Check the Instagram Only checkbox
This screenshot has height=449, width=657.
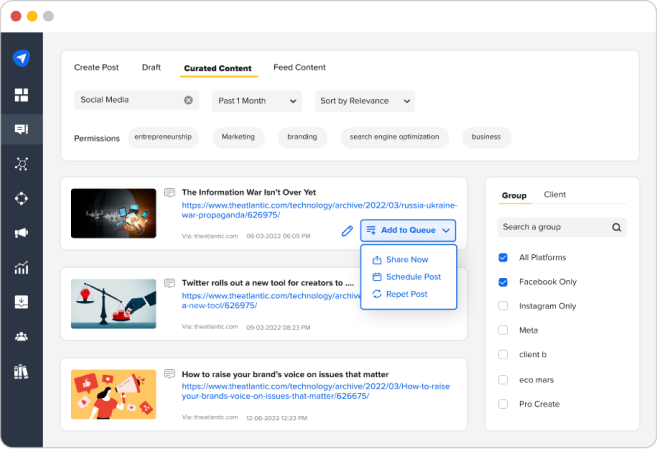pos(503,306)
